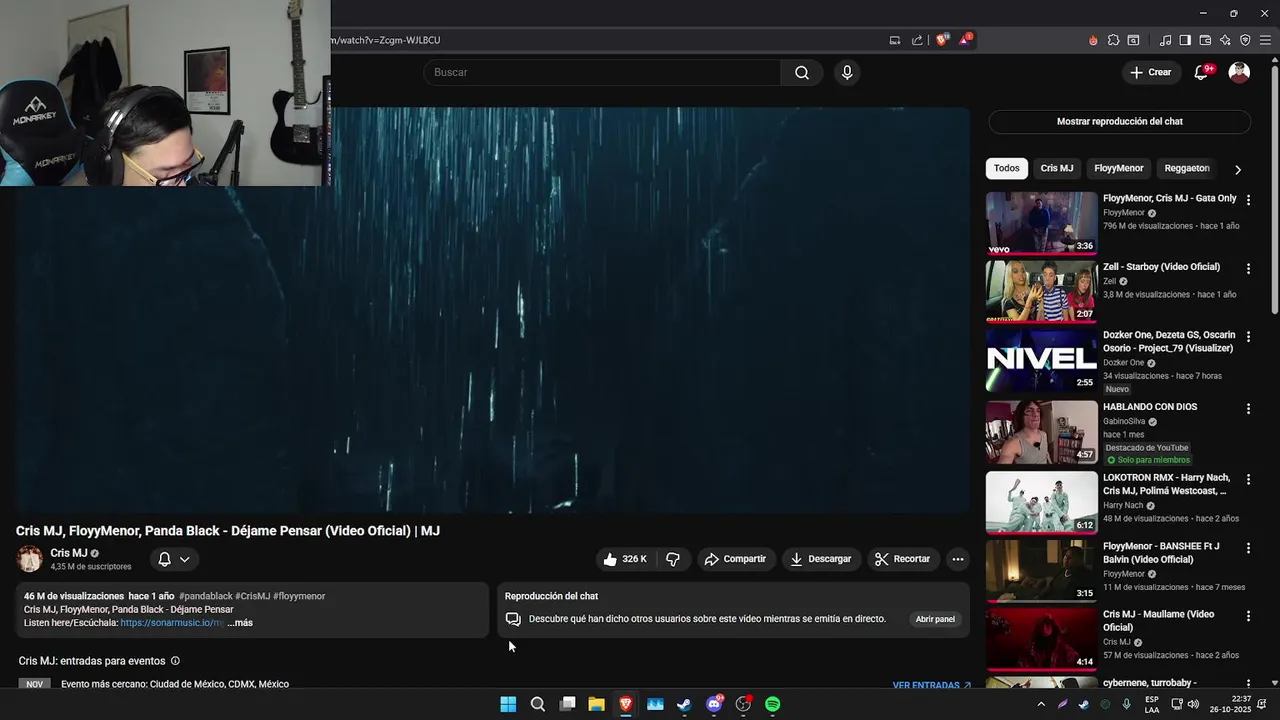Image resolution: width=1280 pixels, height=720 pixels.
Task: Click the search magnifier button
Action: 802,72
